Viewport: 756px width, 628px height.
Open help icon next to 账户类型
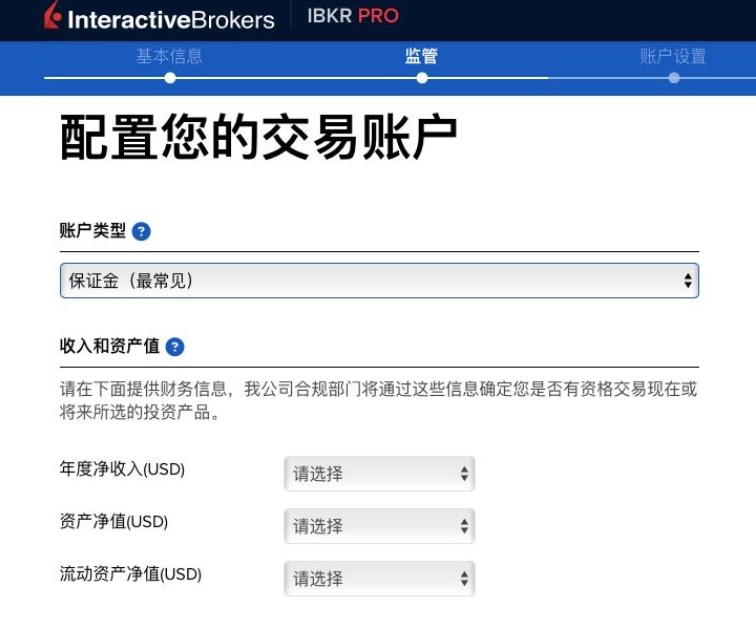click(x=141, y=232)
